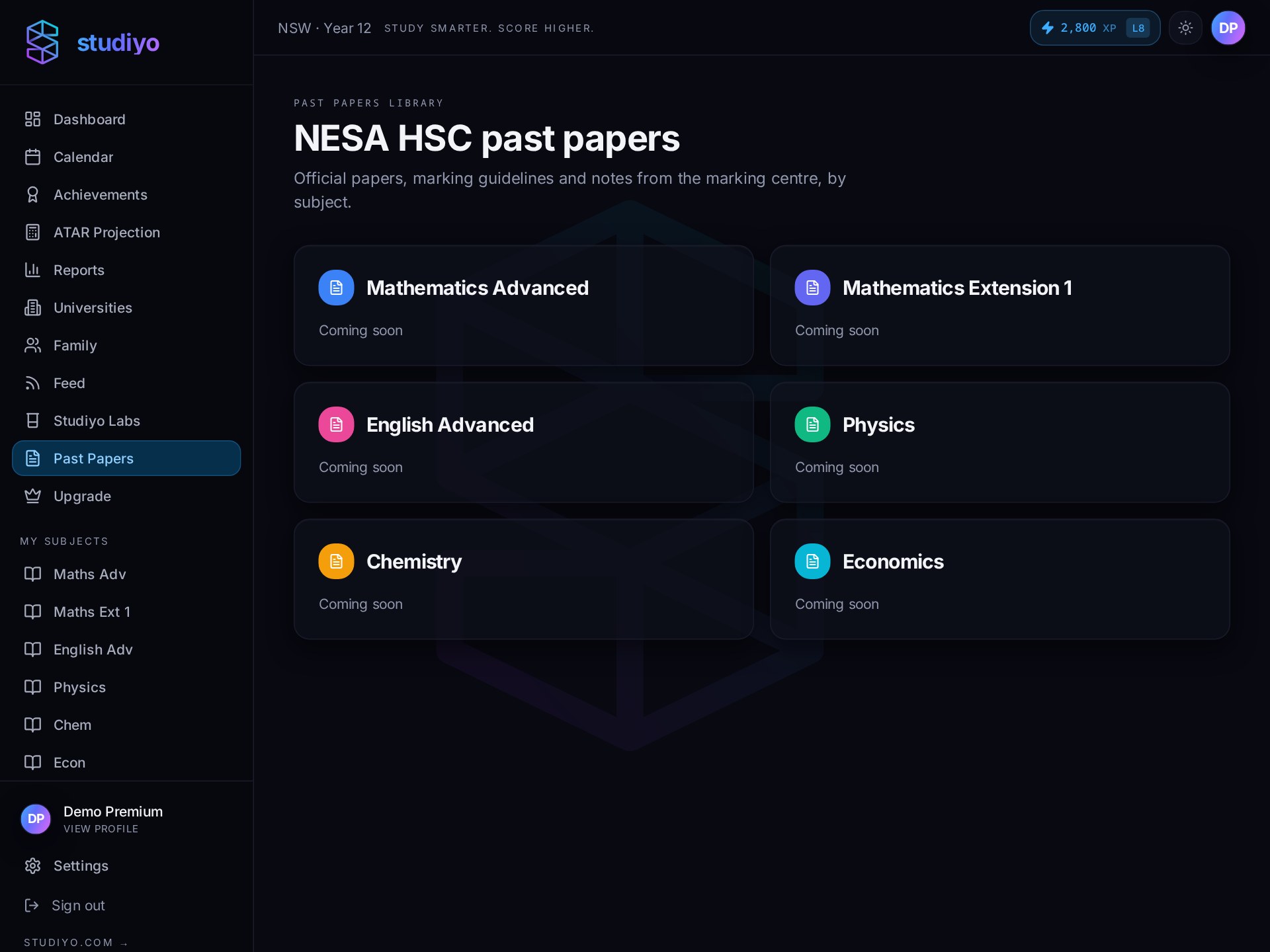1270x952 pixels.
Task: Toggle light theme with sun button
Action: (1185, 28)
